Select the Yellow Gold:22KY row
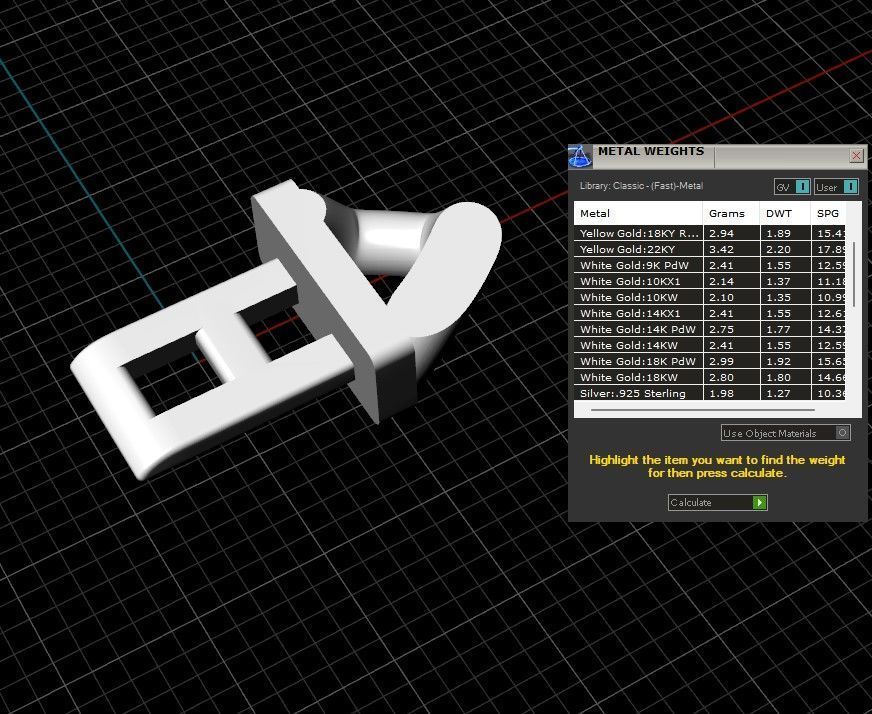The height and width of the screenshot is (714, 872). point(710,249)
